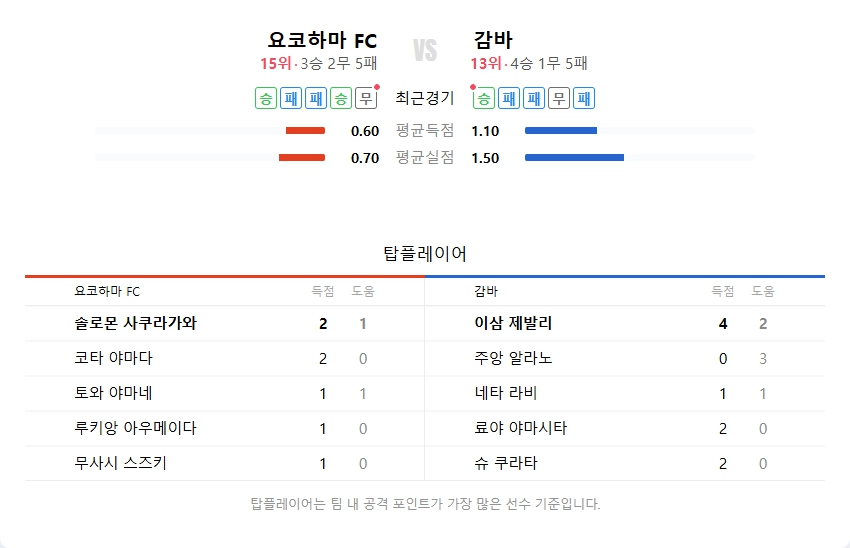The width and height of the screenshot is (850, 548).
Task: Click the red dot beside Gamba's win badge
Action: 473,87
